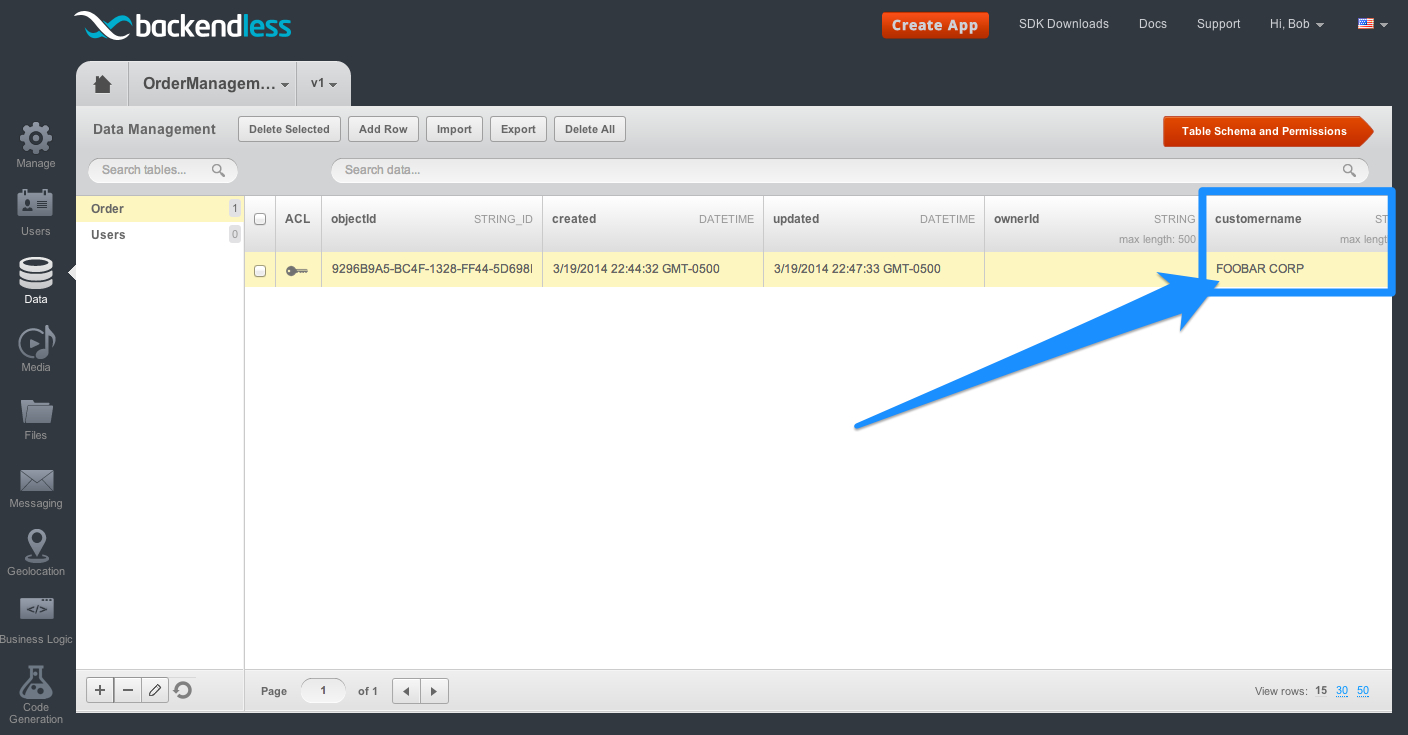Image resolution: width=1408 pixels, height=735 pixels.
Task: Open the Users sidebar section
Action: 36,212
